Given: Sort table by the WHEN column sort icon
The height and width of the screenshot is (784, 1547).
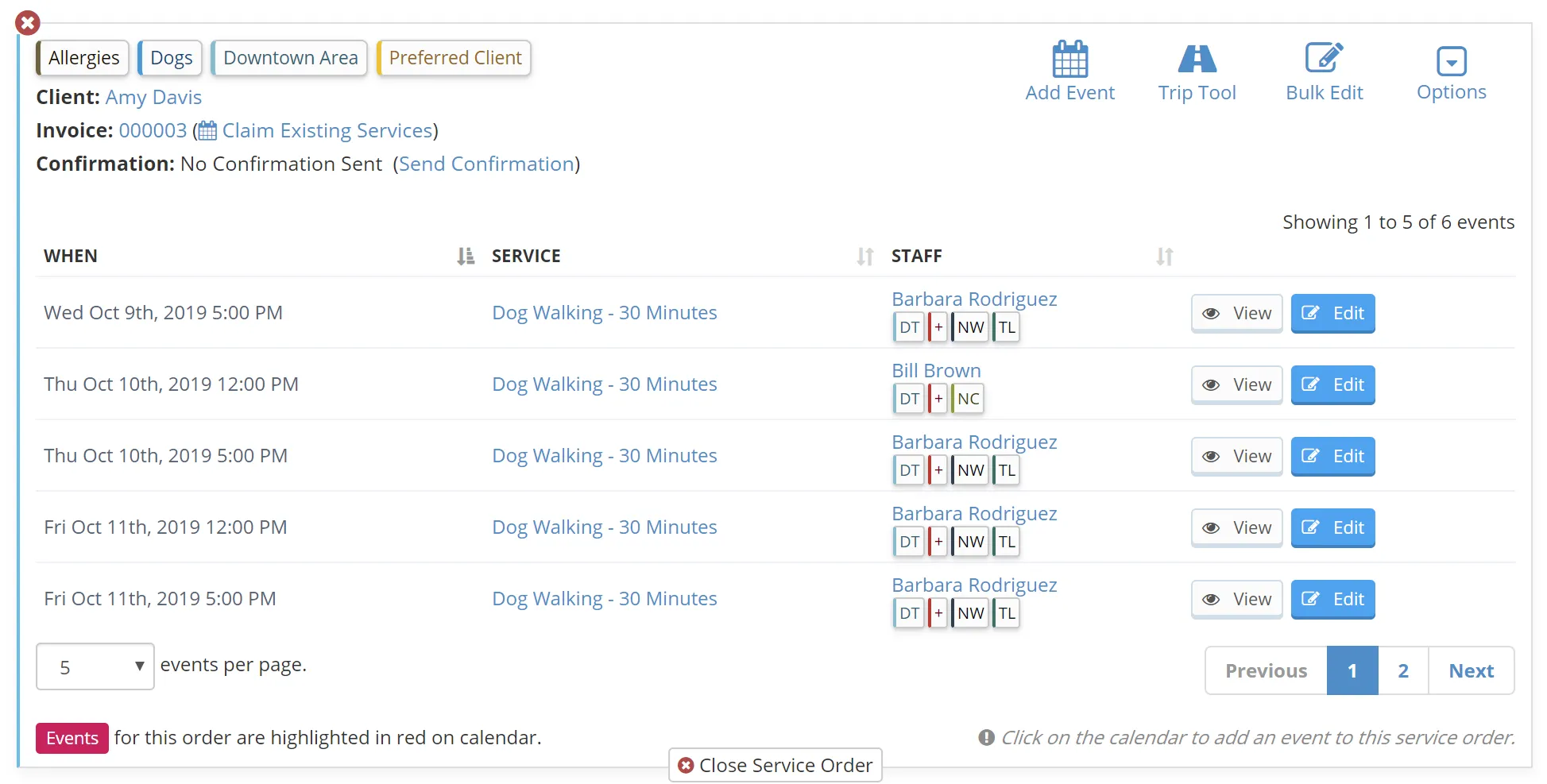Looking at the screenshot, I should (x=466, y=256).
